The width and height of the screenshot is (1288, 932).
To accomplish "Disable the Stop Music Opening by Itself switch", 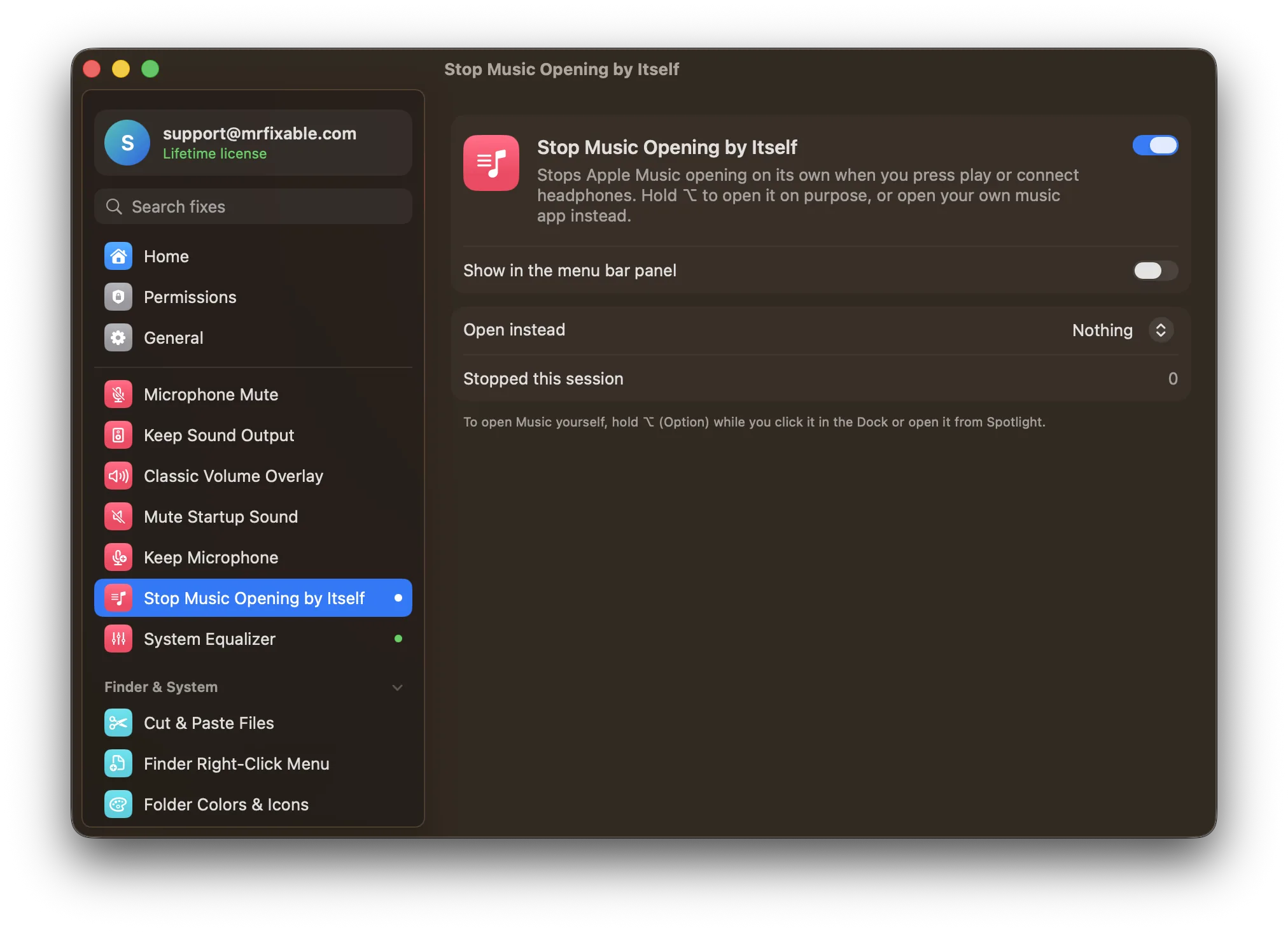I will tap(1155, 146).
